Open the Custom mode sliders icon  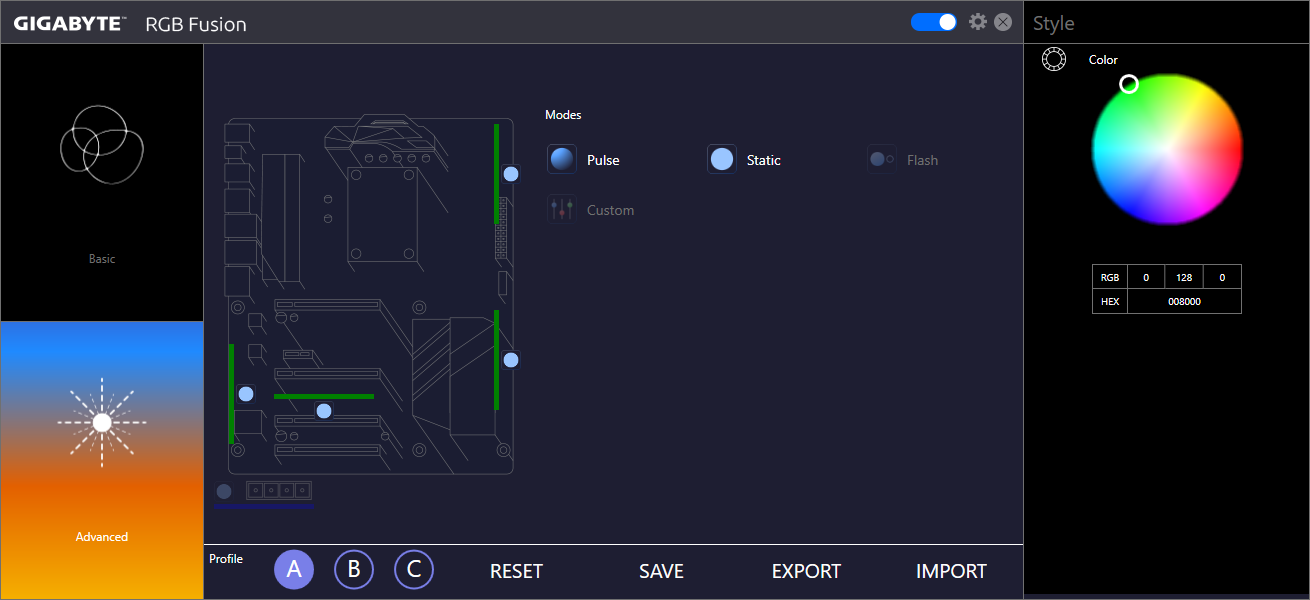point(562,209)
